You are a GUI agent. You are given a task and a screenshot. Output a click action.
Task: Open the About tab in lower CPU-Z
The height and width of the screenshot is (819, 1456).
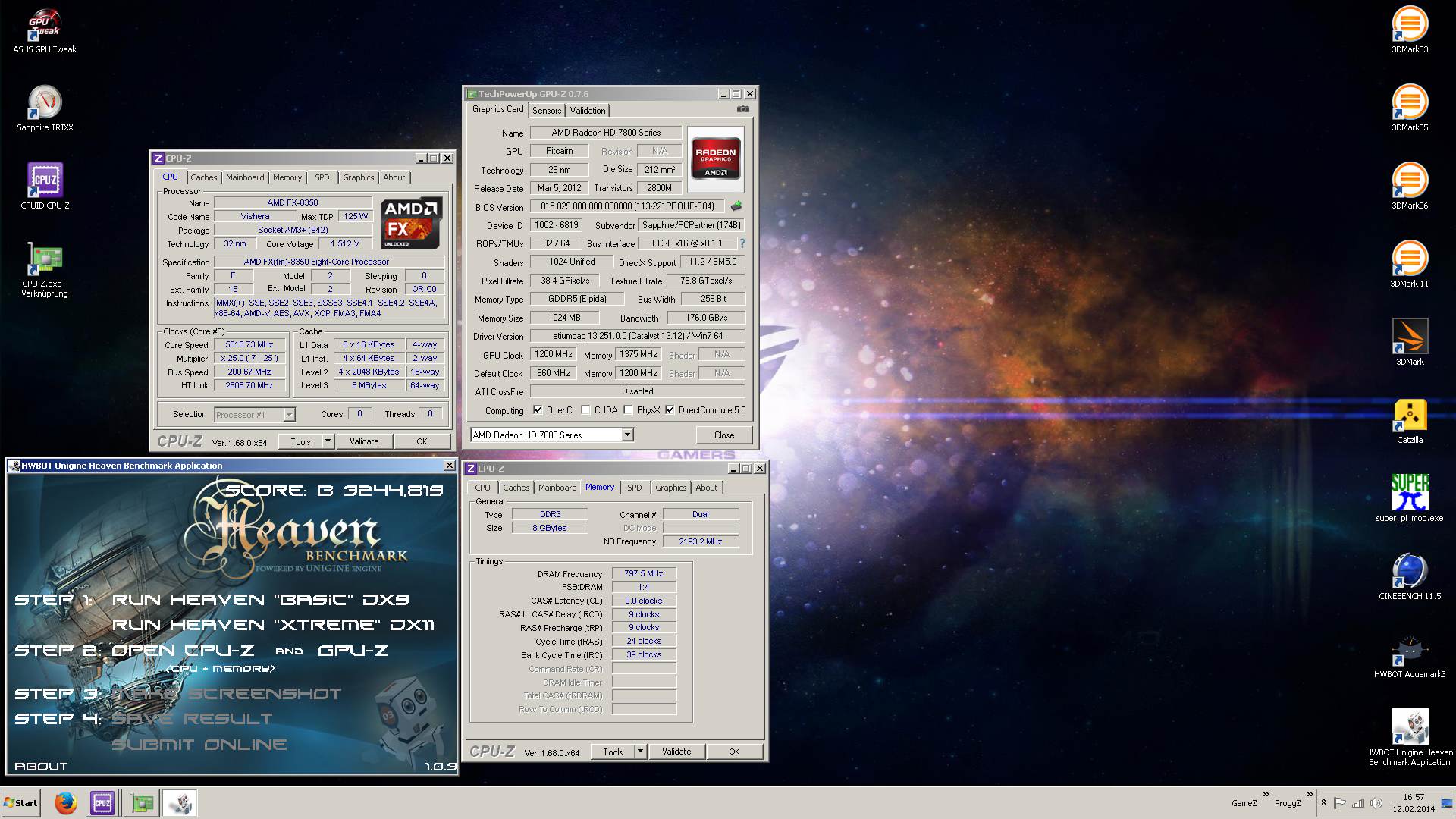tap(706, 488)
